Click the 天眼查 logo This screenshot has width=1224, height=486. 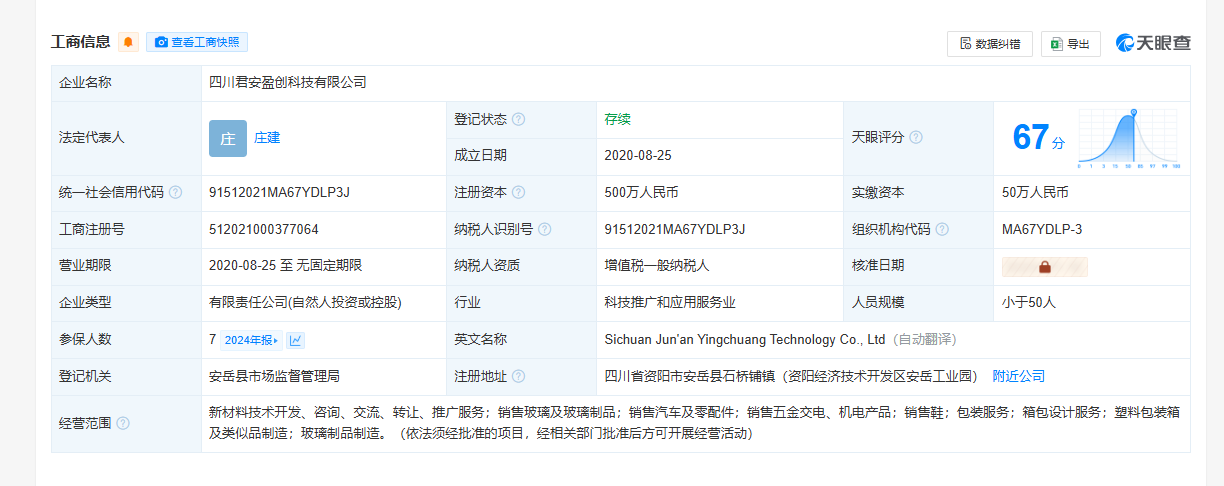tap(1153, 43)
